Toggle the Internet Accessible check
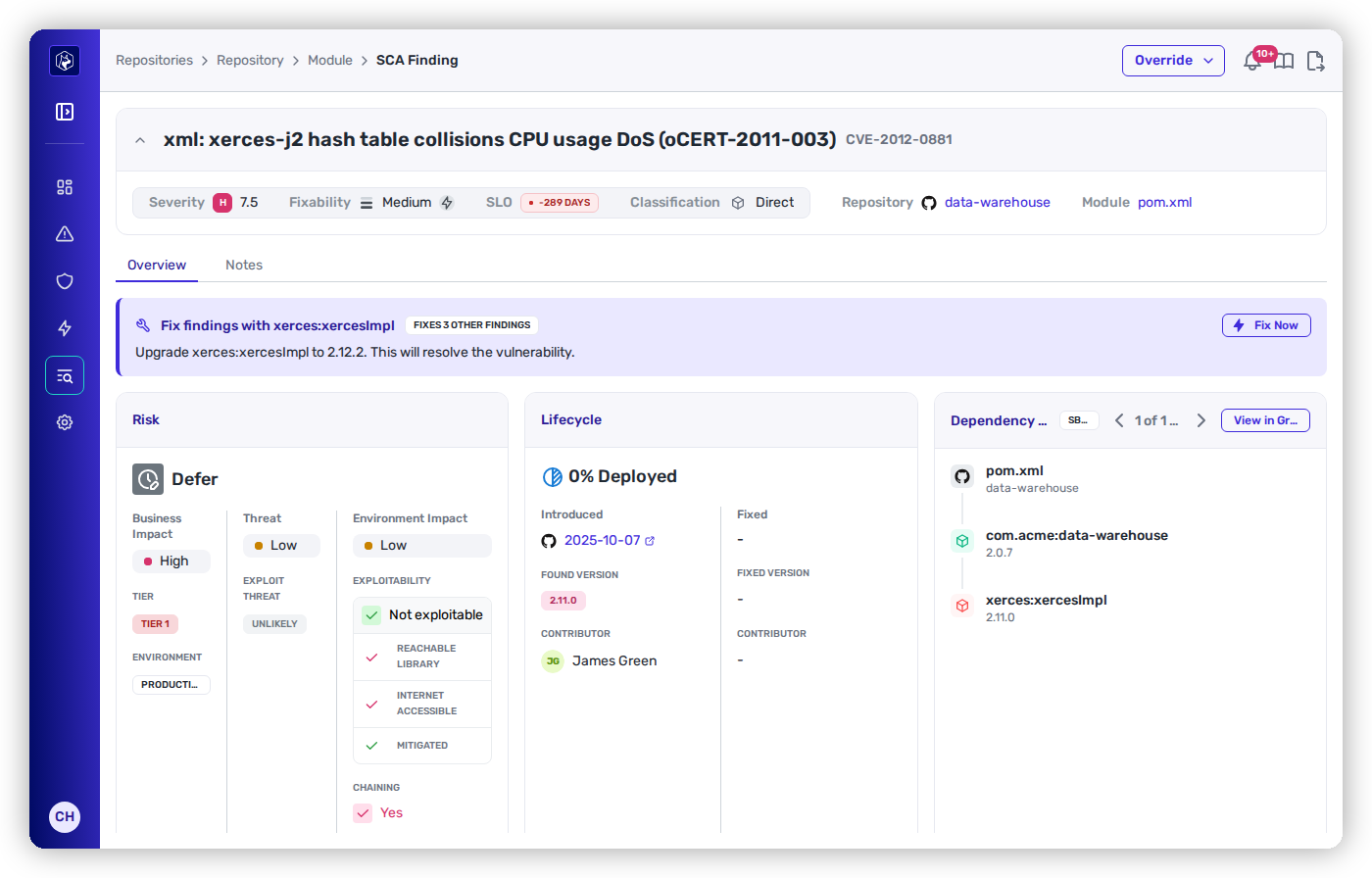 (371, 705)
